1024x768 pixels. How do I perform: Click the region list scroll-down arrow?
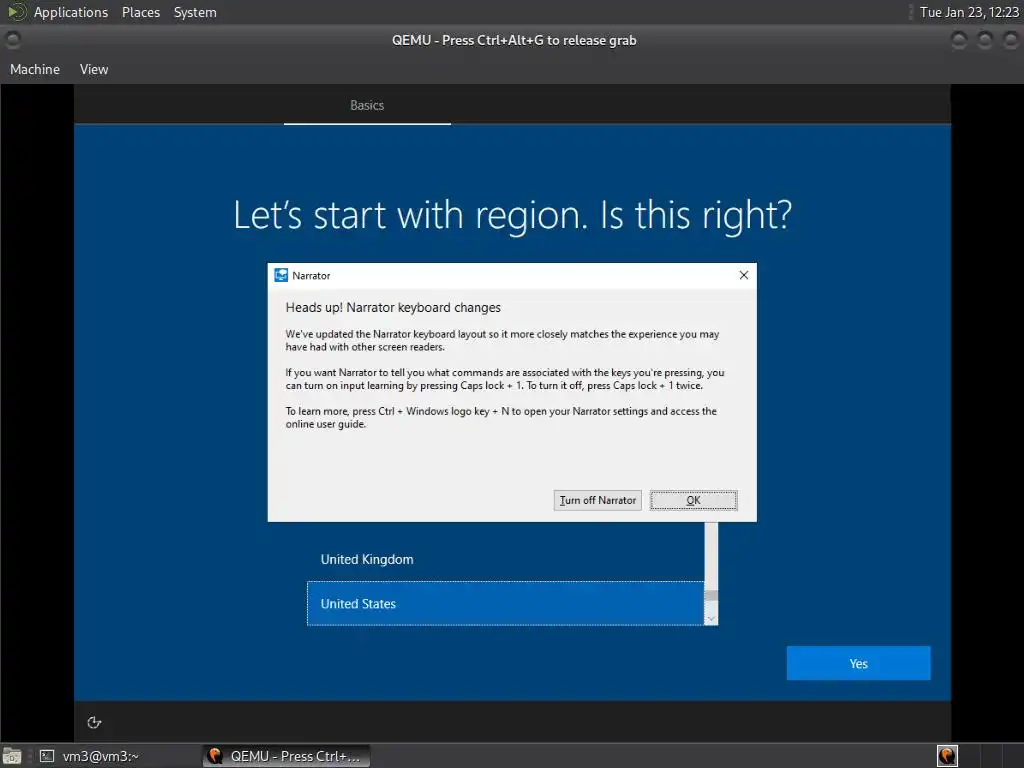pos(711,618)
